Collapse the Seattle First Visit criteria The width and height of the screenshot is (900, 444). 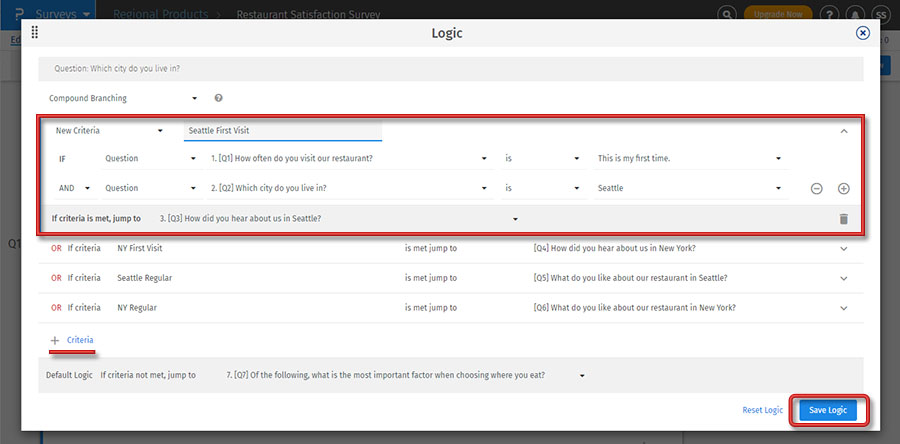click(843, 130)
